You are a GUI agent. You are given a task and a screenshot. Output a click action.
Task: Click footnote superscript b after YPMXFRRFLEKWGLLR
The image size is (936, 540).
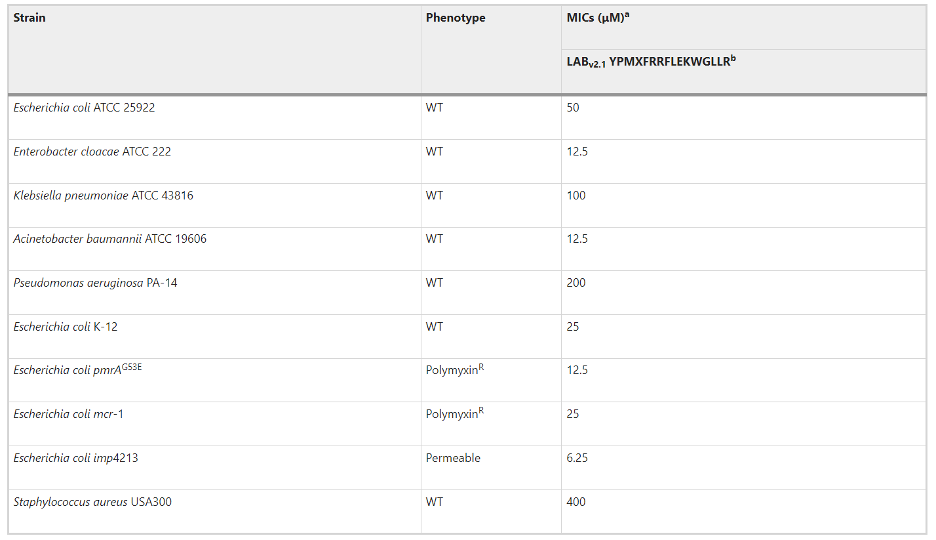733,59
